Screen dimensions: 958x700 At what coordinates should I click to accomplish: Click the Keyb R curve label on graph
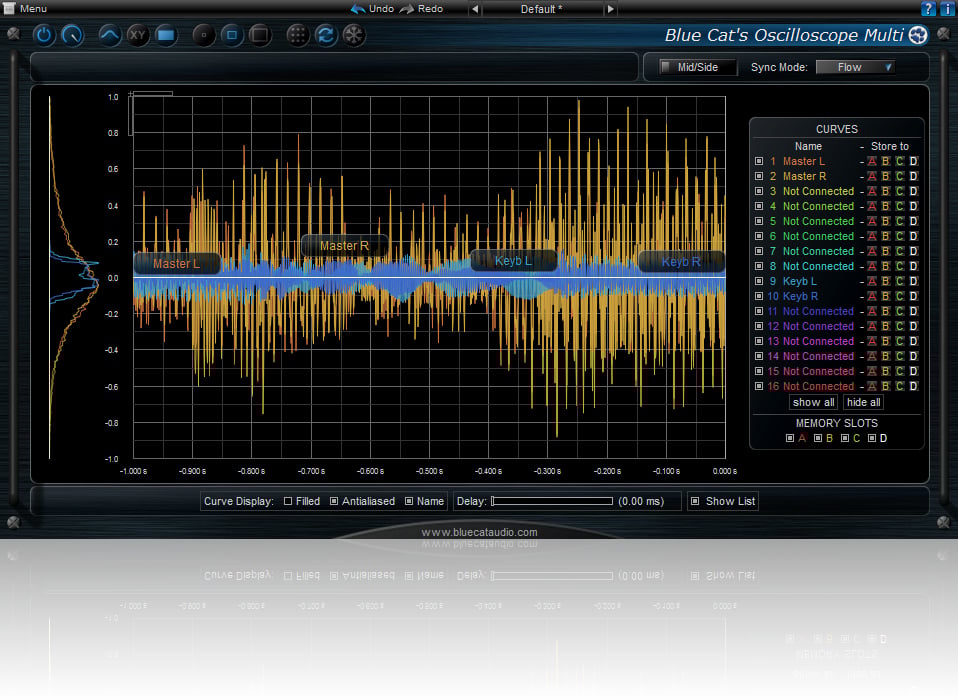(x=681, y=262)
